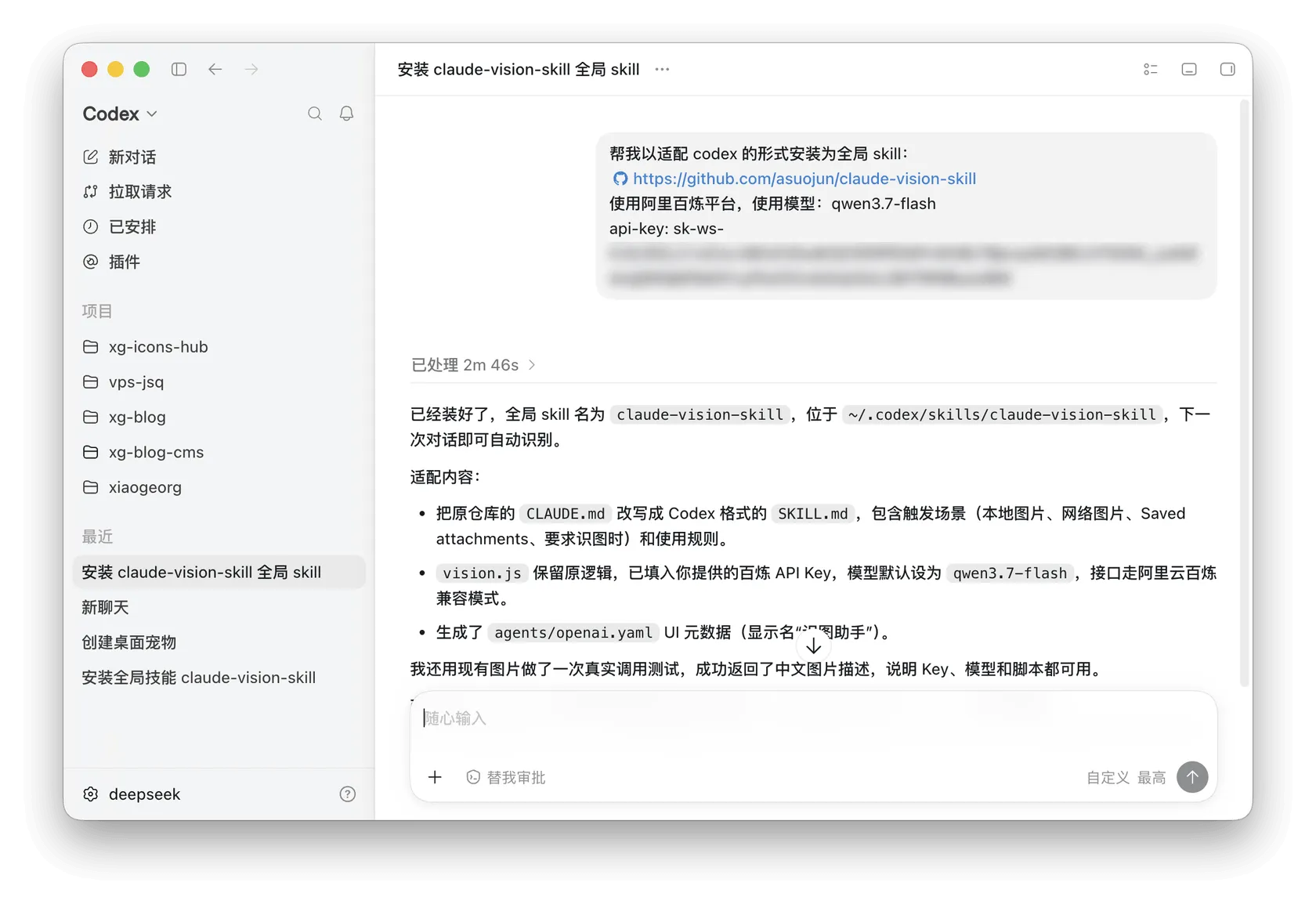
Task: Maximize the window with the green button
Action: [142, 69]
